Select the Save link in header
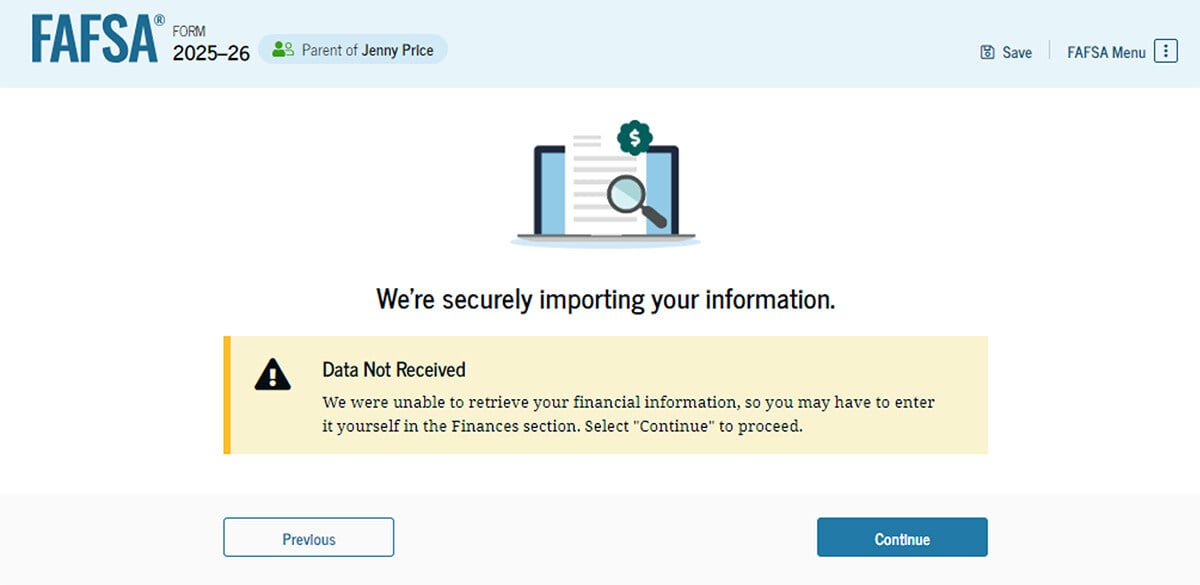This screenshot has width=1200, height=585. 1006,52
